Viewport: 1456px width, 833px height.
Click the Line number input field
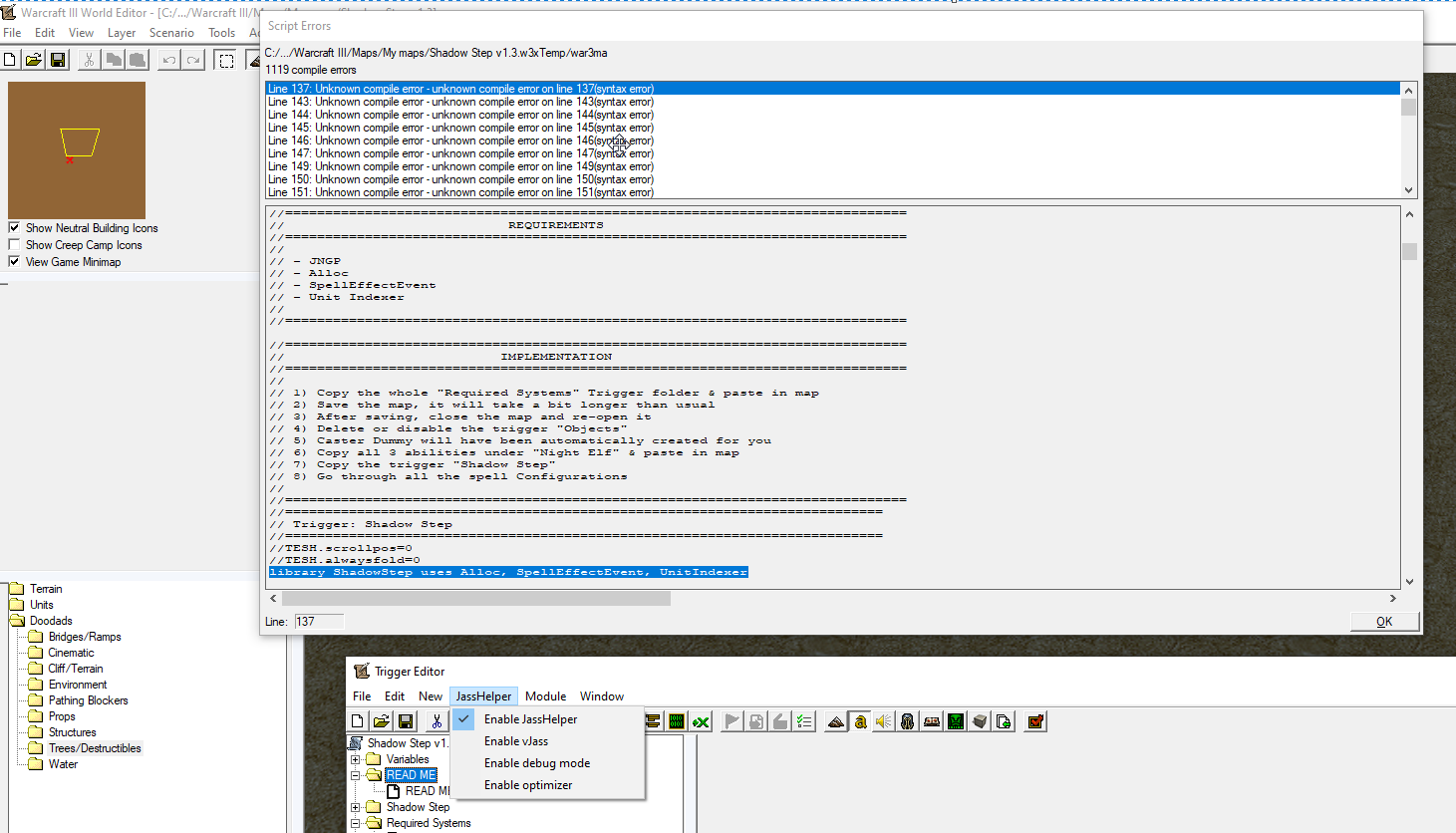pos(319,622)
